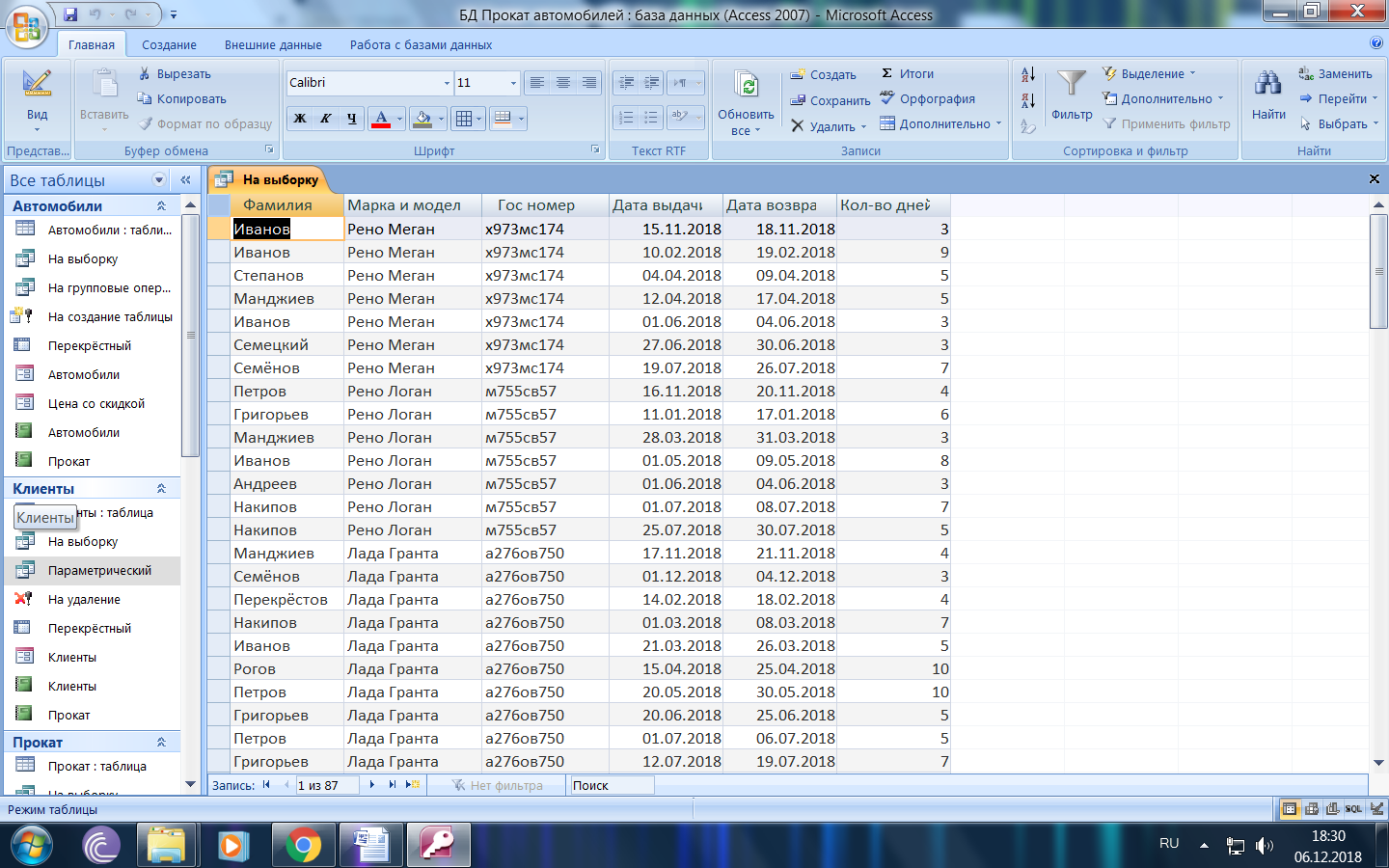Open the Calibri font name combo box
This screenshot has width=1389, height=868.
click(369, 83)
